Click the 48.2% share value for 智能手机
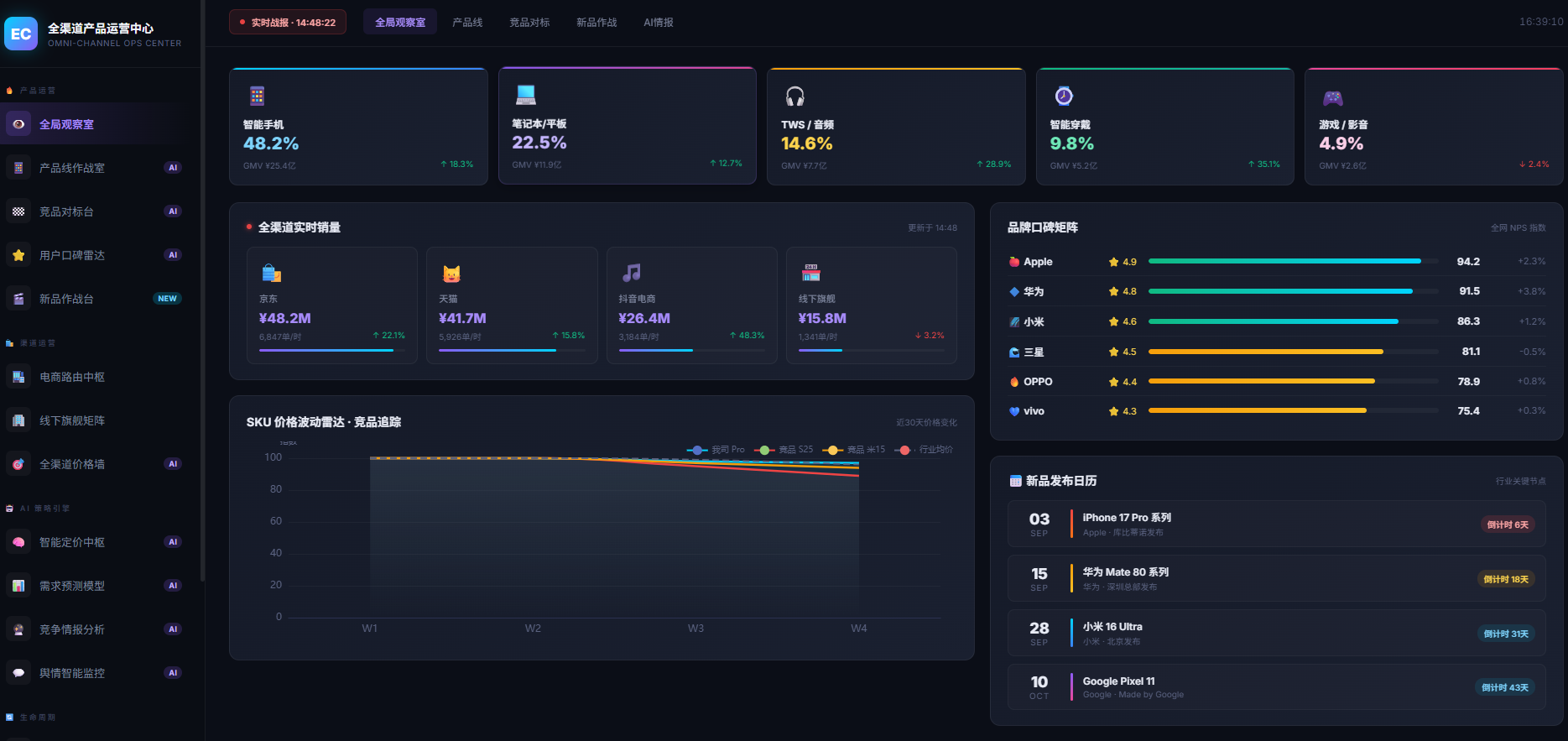Image resolution: width=1568 pixels, height=741 pixels. pos(271,144)
